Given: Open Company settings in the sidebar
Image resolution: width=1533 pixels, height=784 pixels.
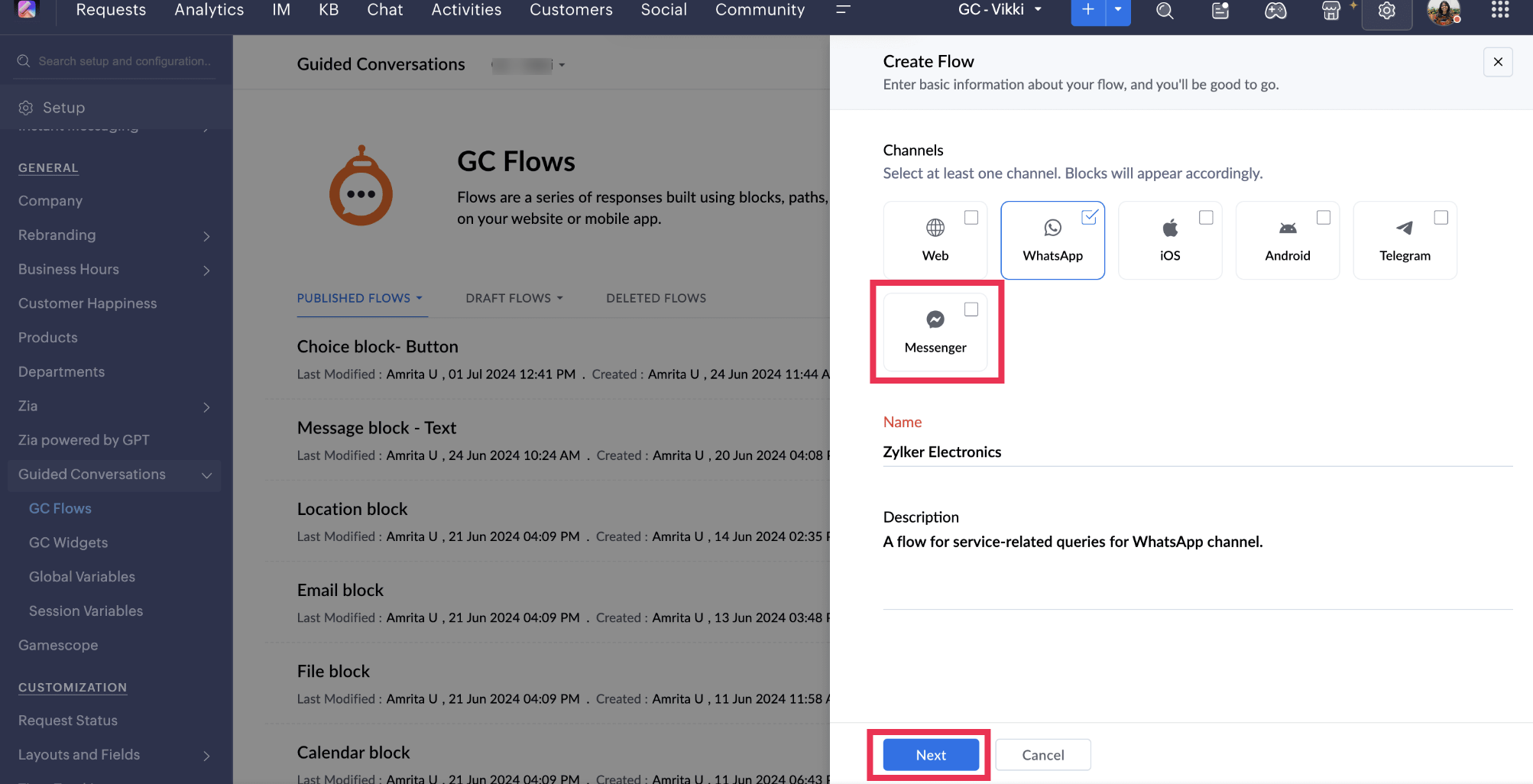Looking at the screenshot, I should coord(50,201).
